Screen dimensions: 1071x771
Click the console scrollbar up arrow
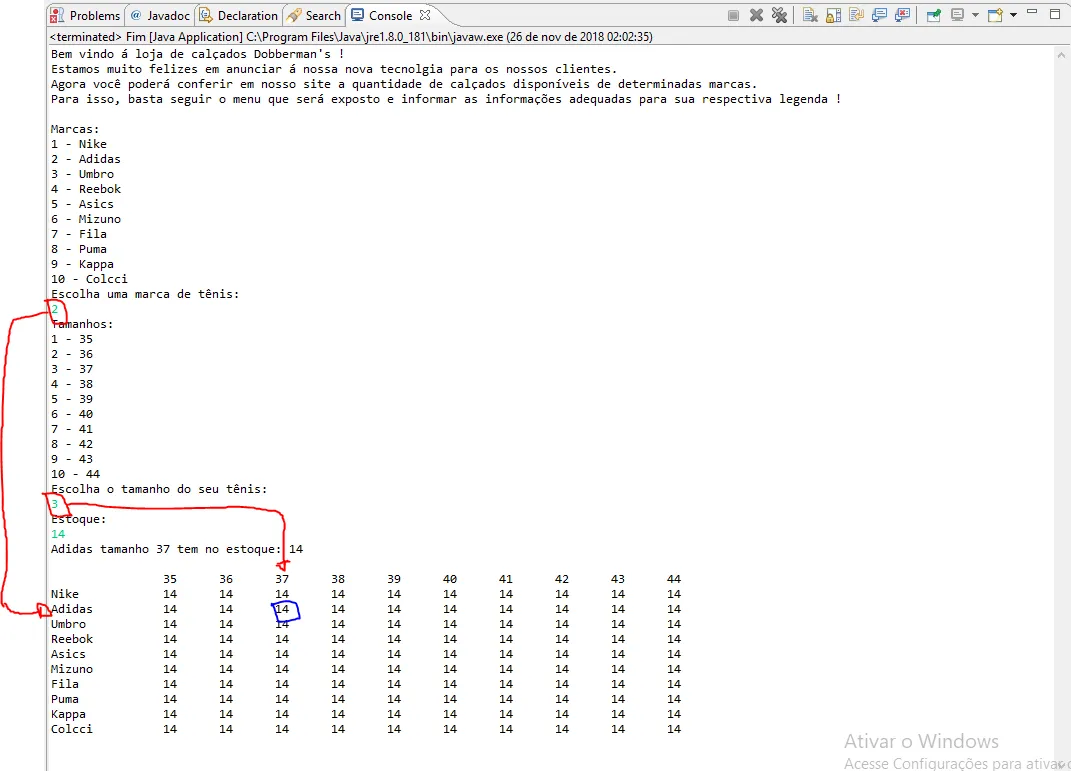click(x=1061, y=55)
